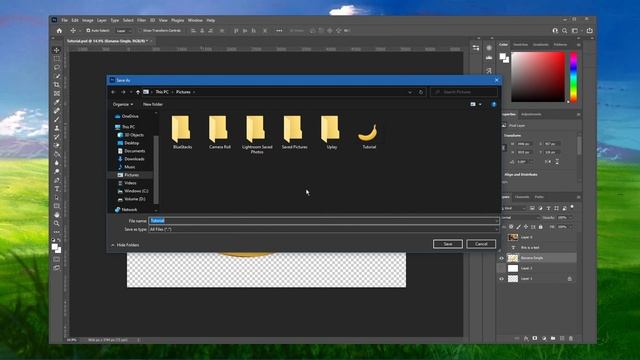The image size is (640, 360).
Task: Click the three-dots more options in options bar
Action: [279, 31]
